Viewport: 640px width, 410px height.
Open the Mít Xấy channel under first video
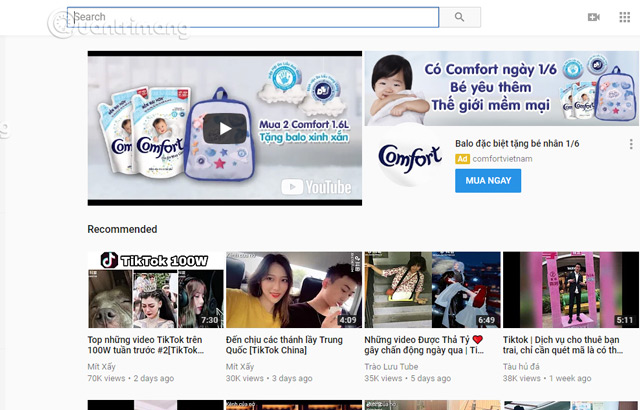102,366
